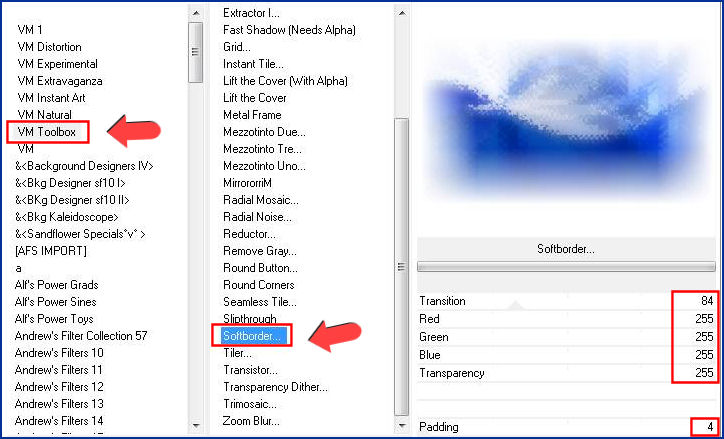Pick Andrew's Filter Collection 57
The width and height of the screenshot is (724, 439).
[81, 336]
